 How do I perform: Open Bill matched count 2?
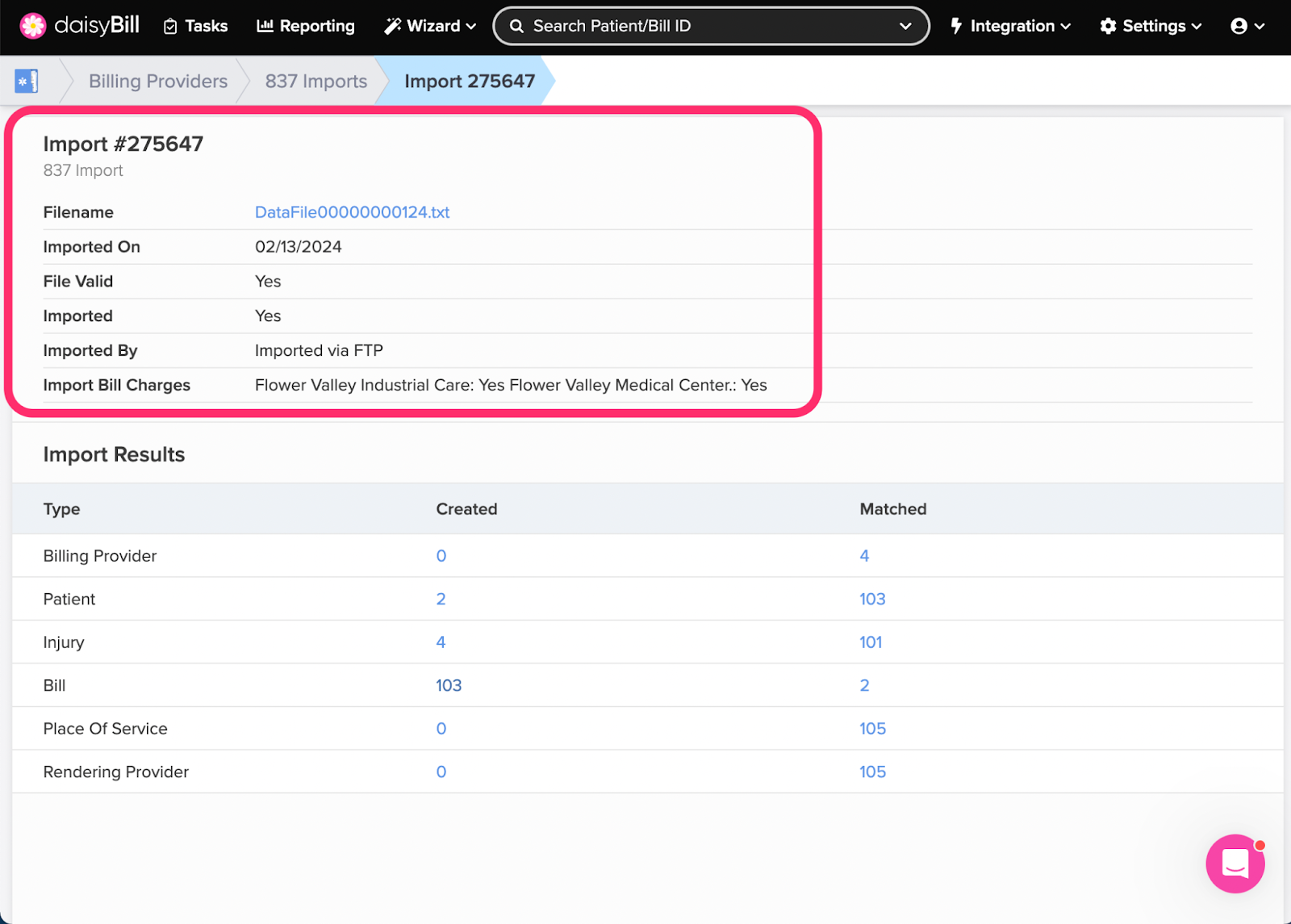(864, 685)
